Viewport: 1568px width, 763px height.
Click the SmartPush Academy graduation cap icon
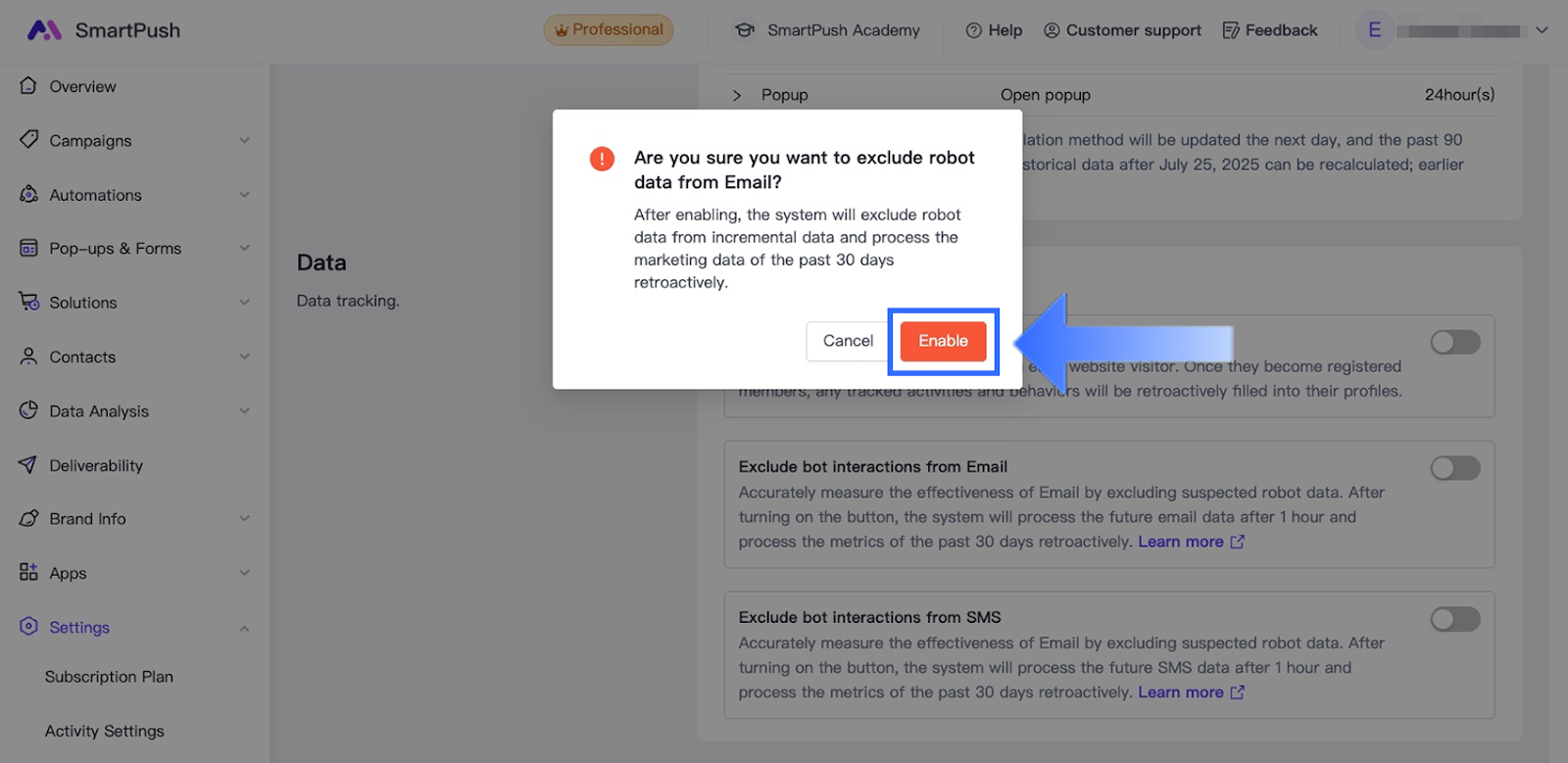[745, 30]
